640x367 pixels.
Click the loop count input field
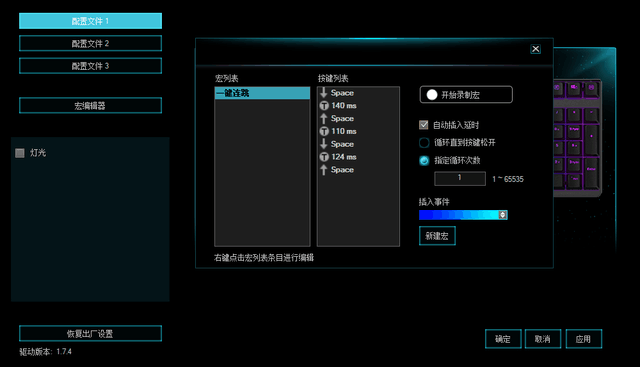pyautogui.click(x=460, y=178)
